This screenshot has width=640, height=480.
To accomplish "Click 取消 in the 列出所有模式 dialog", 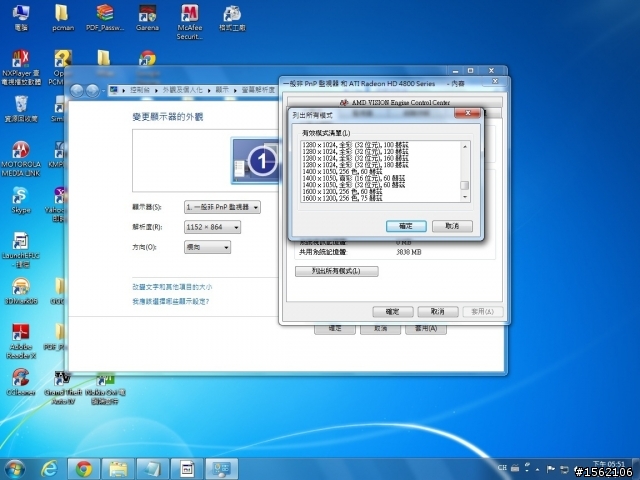I will tap(452, 226).
